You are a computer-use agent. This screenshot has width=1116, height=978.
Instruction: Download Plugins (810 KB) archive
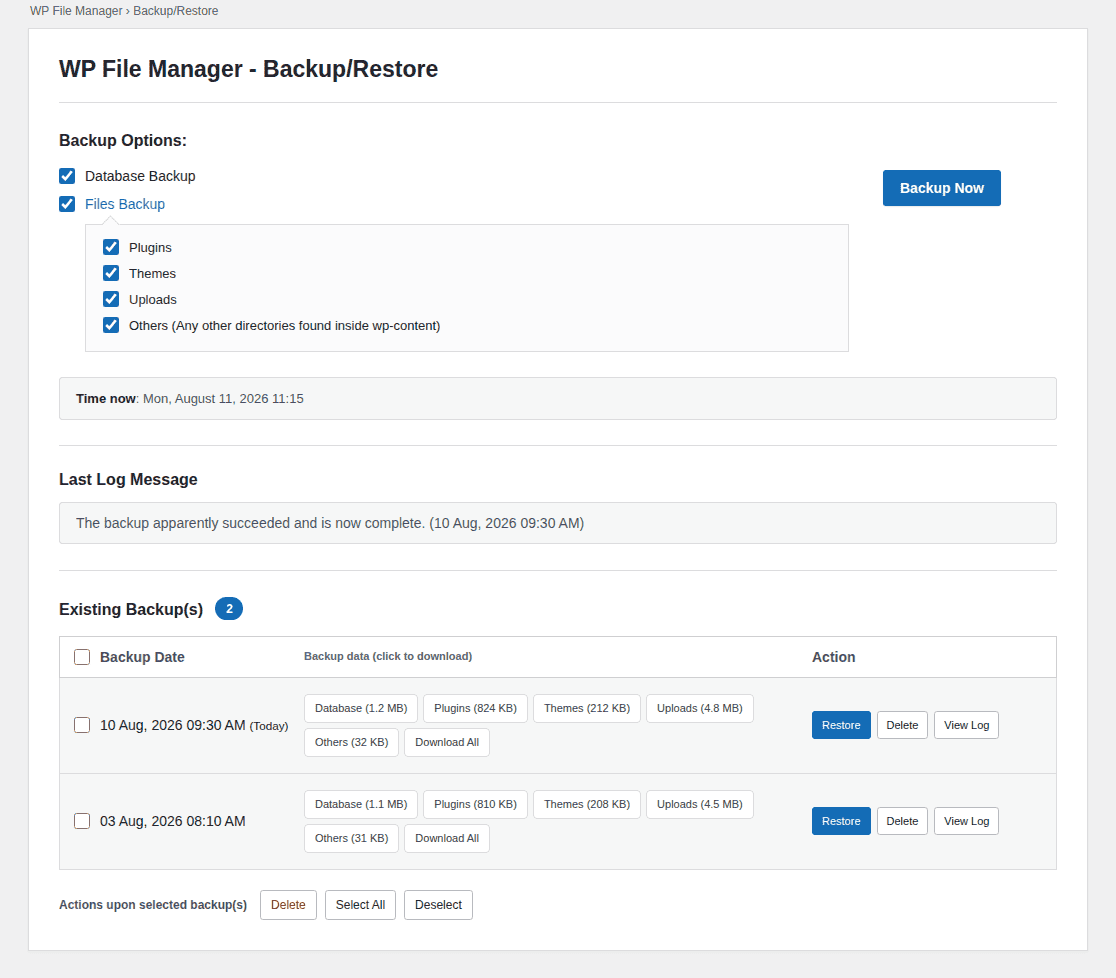pos(475,804)
